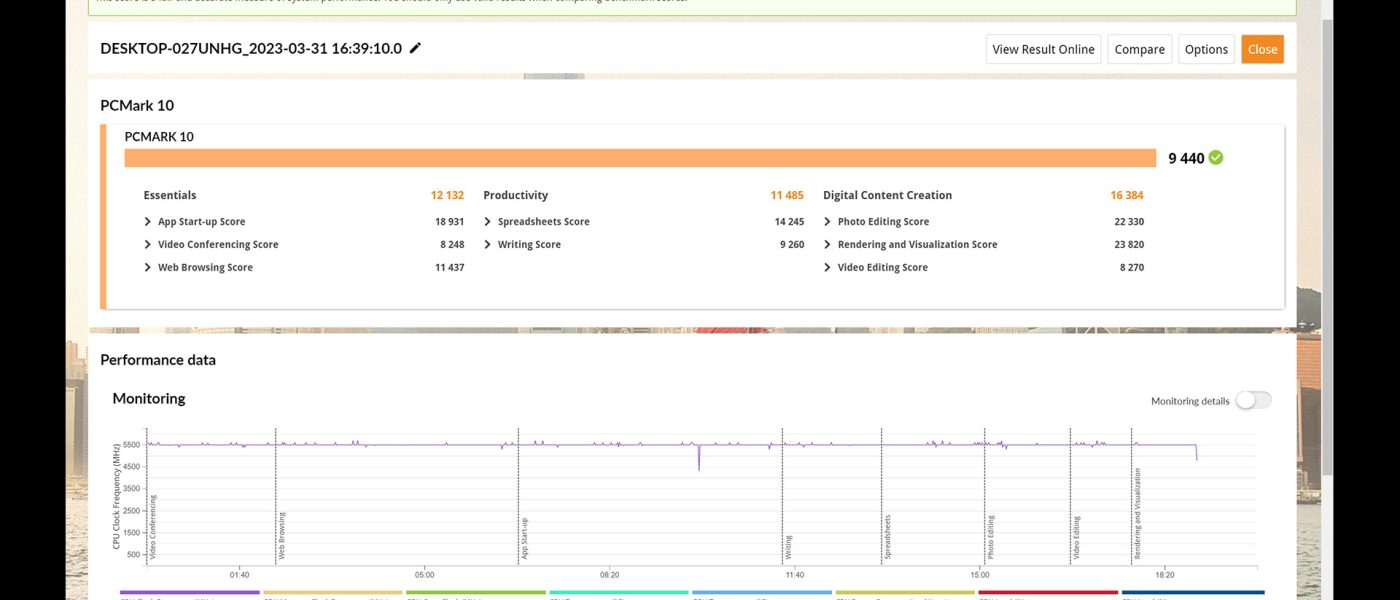Click the orange PCMark 10 score bar

click(x=640, y=158)
